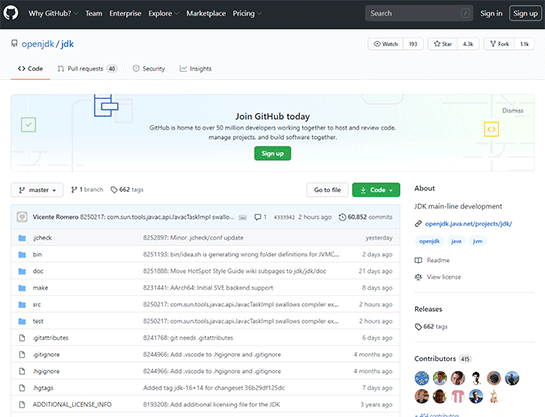Open the openjdk owner link
This screenshot has width=545, height=417.
(x=38, y=44)
